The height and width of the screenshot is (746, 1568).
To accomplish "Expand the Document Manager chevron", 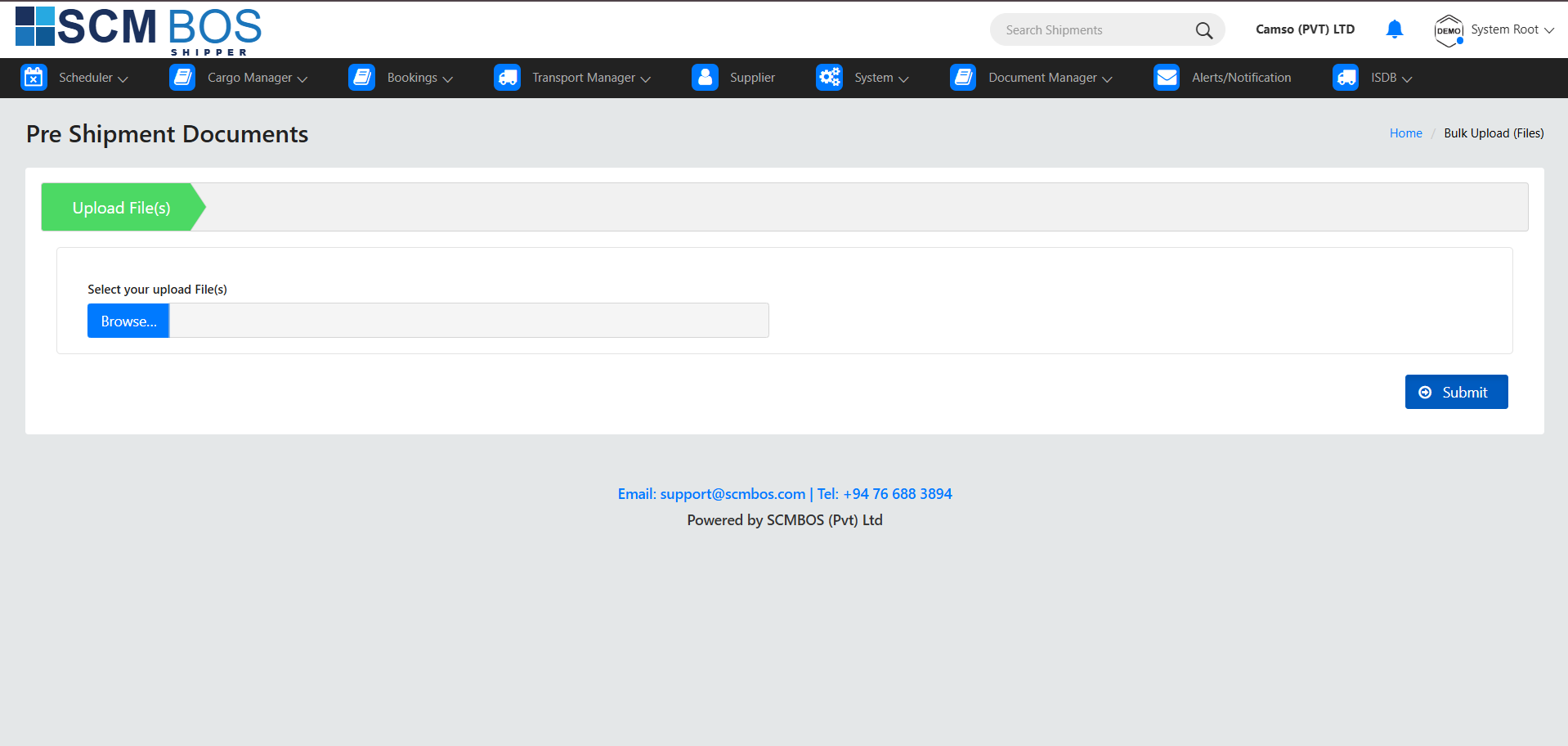I will [x=1108, y=79].
